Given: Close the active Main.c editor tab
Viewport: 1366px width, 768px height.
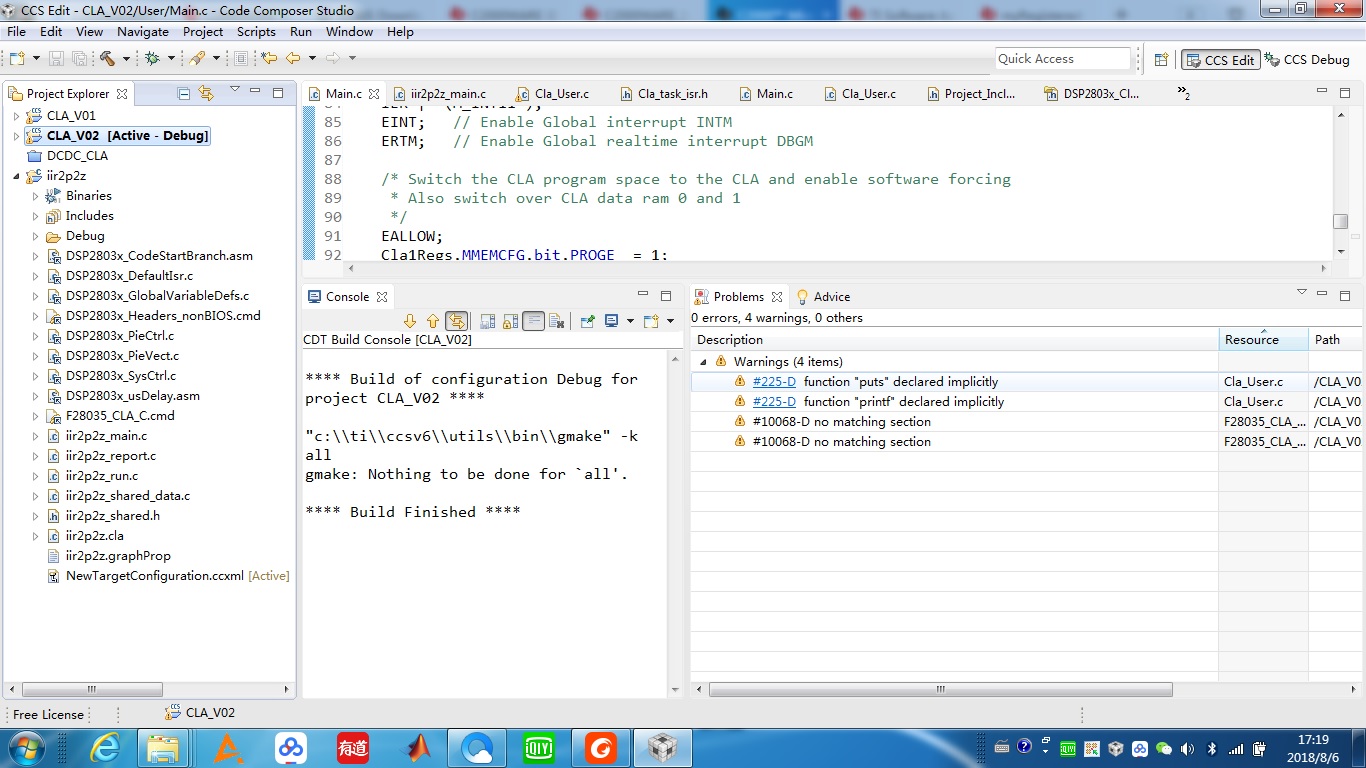Looking at the screenshot, I should [x=374, y=94].
